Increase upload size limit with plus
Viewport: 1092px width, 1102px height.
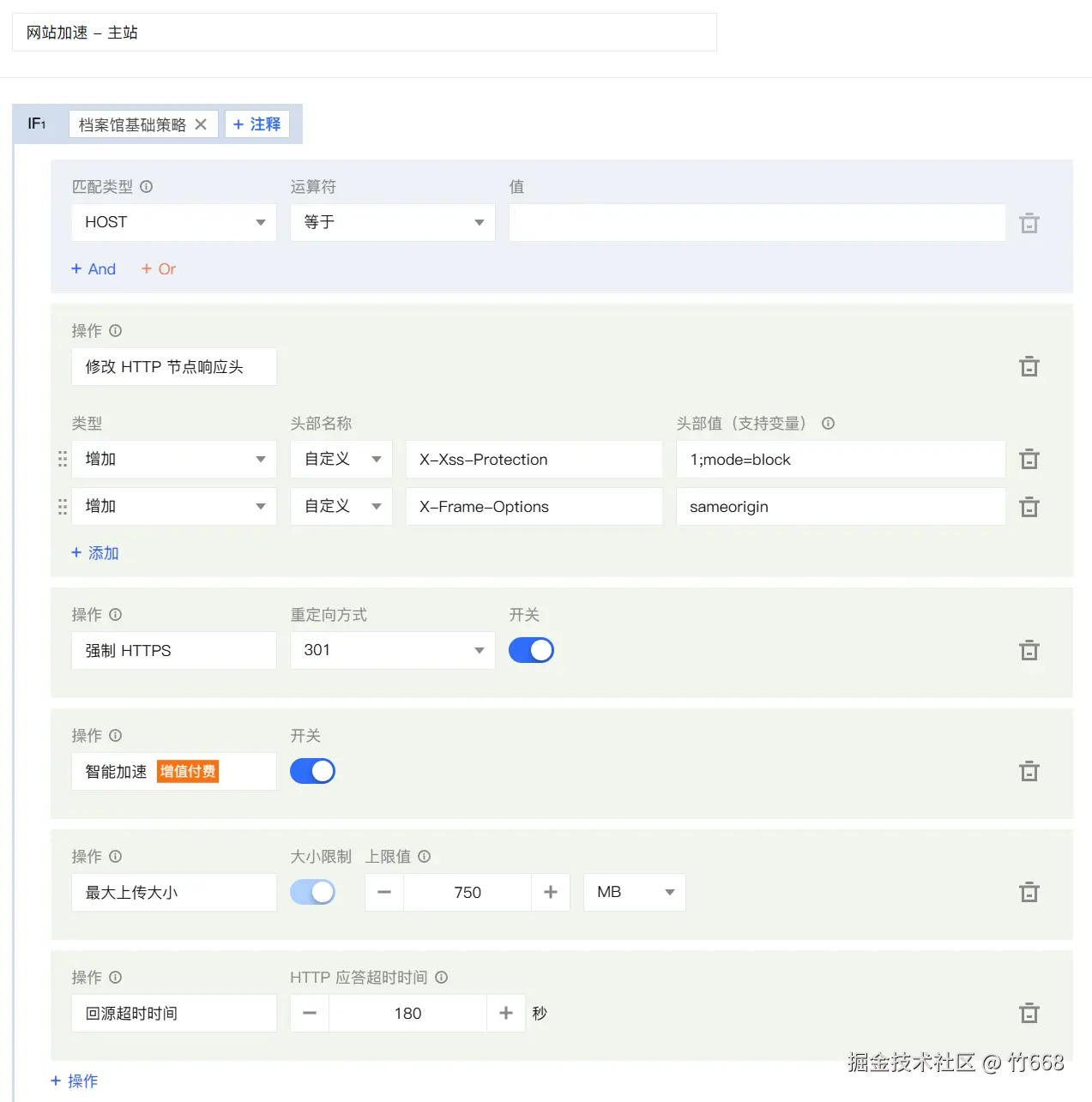(x=551, y=892)
